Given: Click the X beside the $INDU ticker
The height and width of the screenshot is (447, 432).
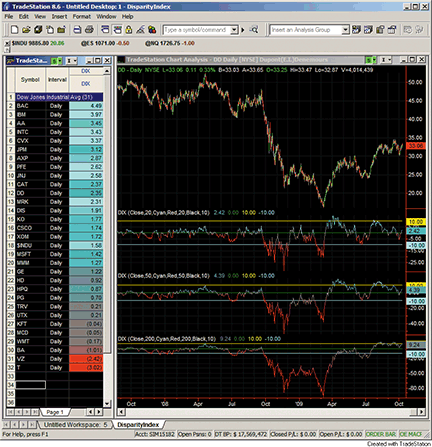Looking at the screenshot, I should [7, 43].
